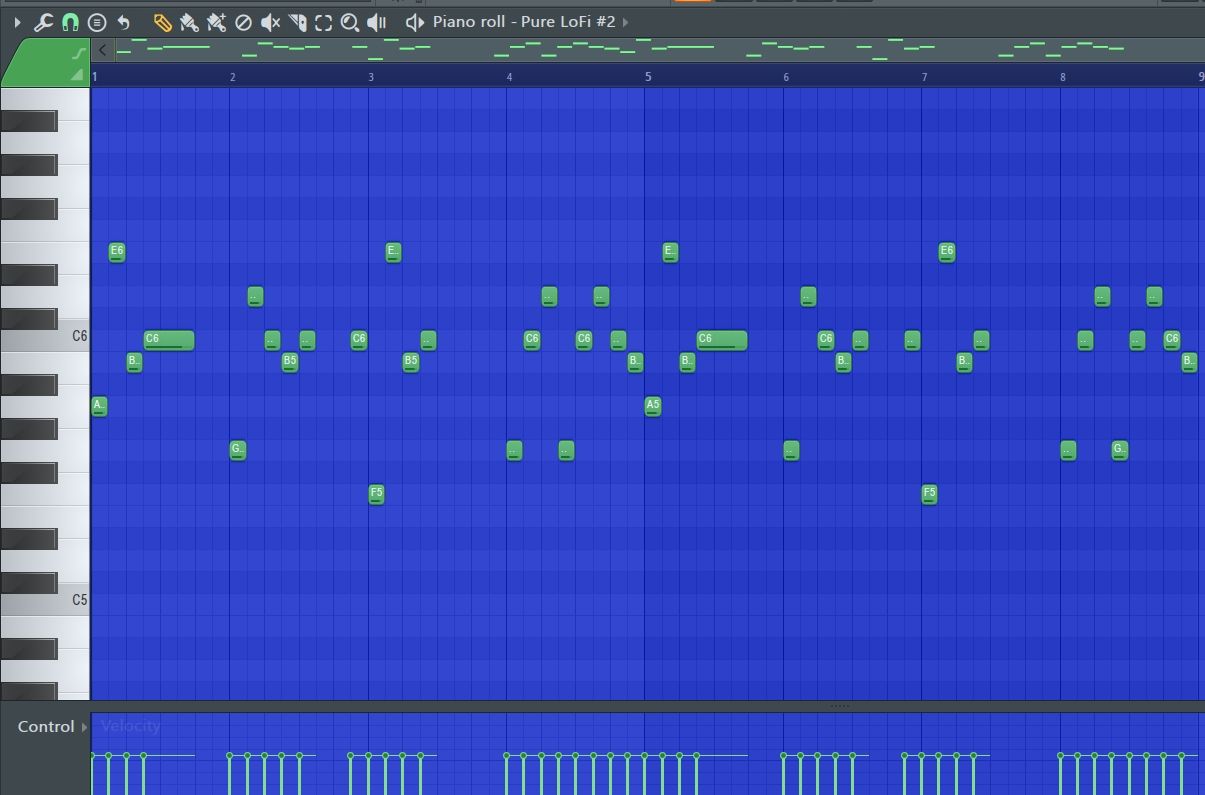
Task: Click the note overview minimap strip
Action: click(659, 49)
